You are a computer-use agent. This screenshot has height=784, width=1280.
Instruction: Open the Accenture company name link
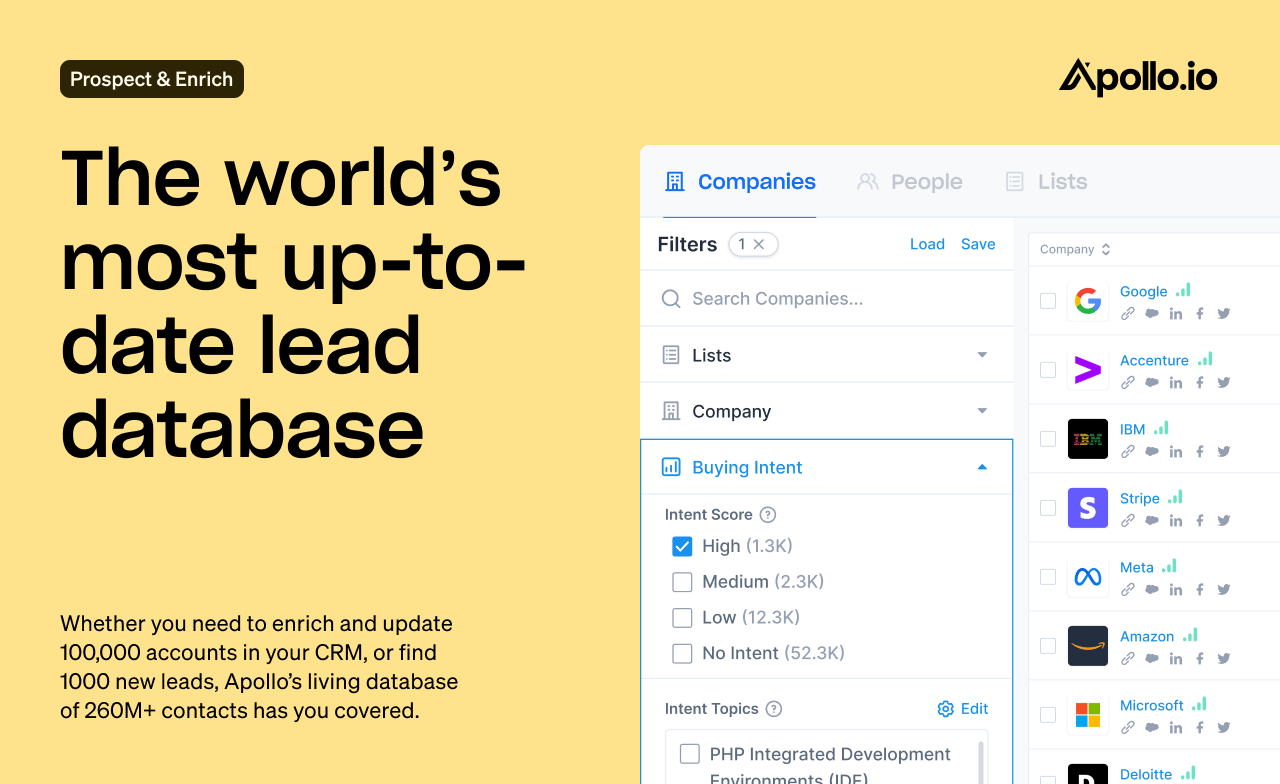click(1154, 360)
